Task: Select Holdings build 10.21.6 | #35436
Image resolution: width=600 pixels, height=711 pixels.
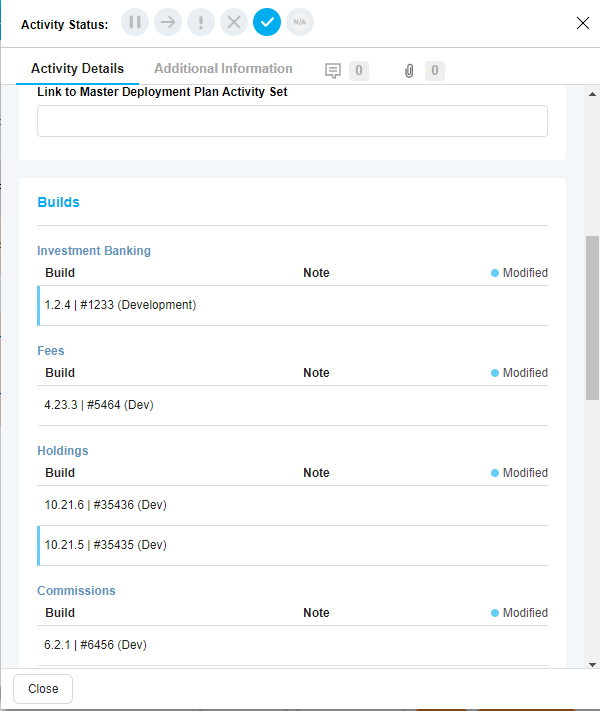Action: (105, 505)
